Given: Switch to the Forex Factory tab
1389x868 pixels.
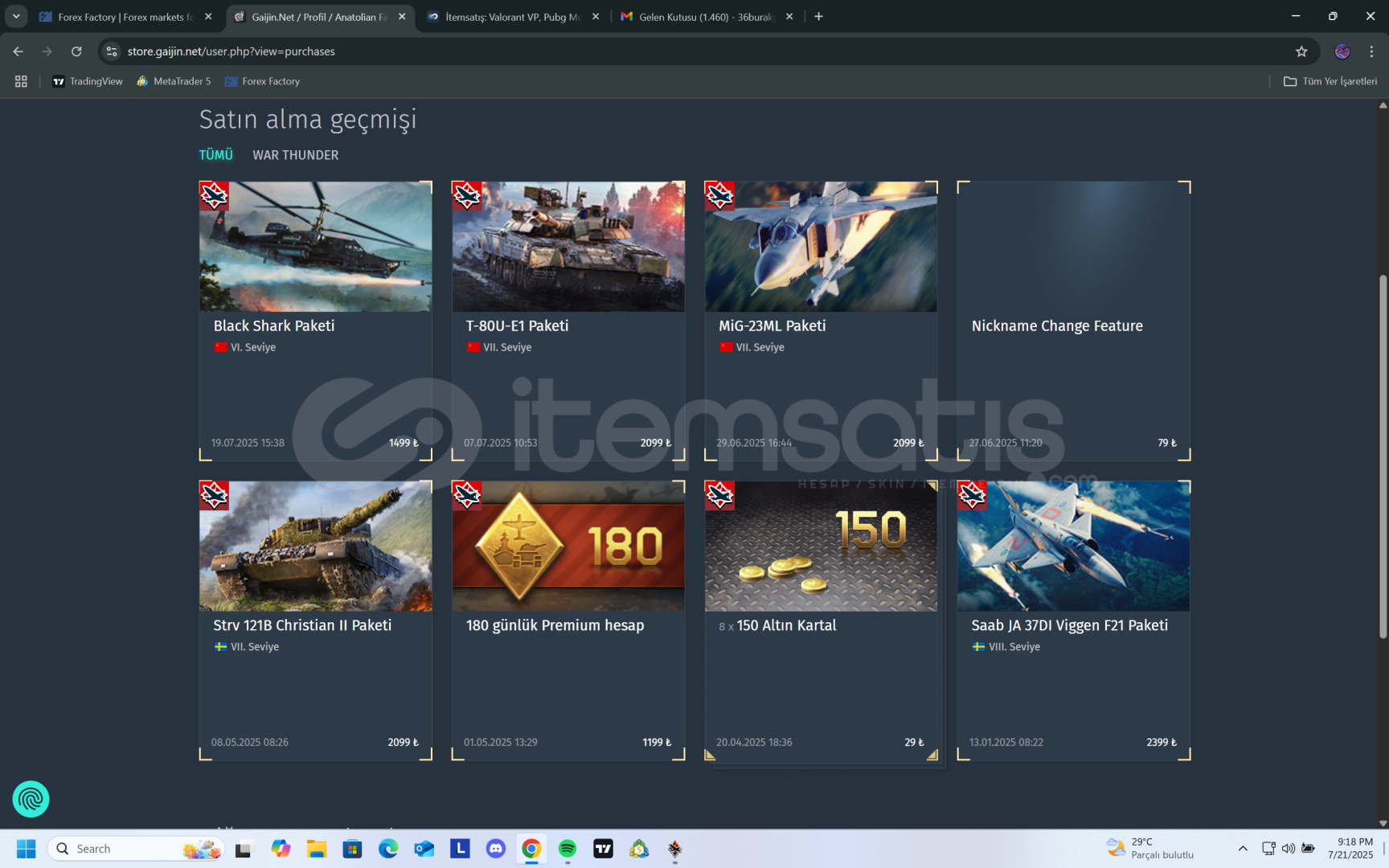Looking at the screenshot, I should pos(117,17).
